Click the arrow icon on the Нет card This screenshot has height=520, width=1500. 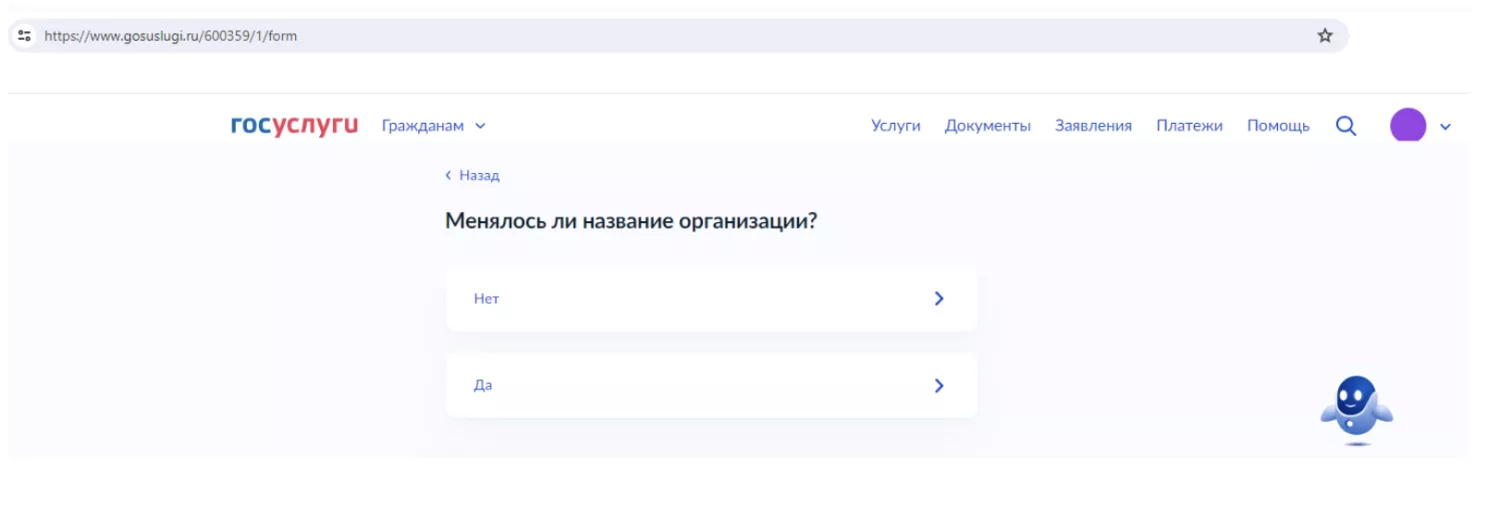(x=938, y=298)
